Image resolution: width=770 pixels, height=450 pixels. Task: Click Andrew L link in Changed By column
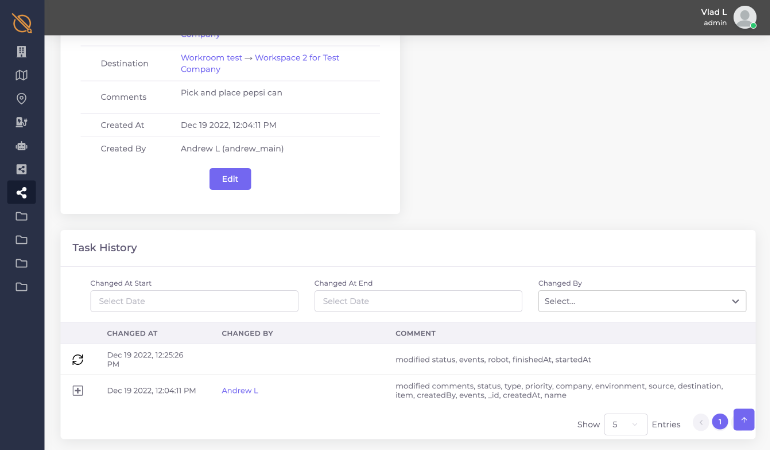pos(240,390)
